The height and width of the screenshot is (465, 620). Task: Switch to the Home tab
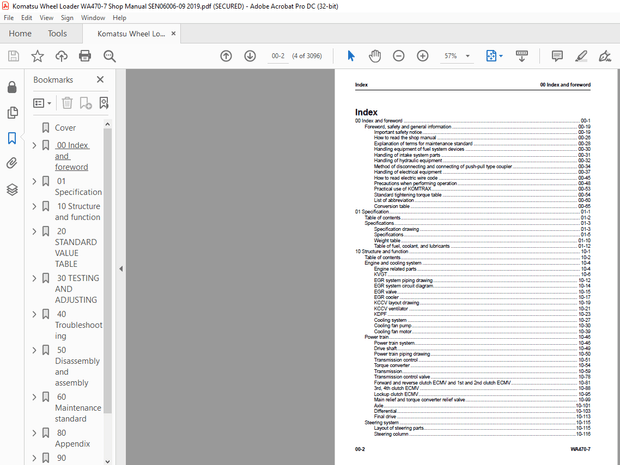(20, 34)
